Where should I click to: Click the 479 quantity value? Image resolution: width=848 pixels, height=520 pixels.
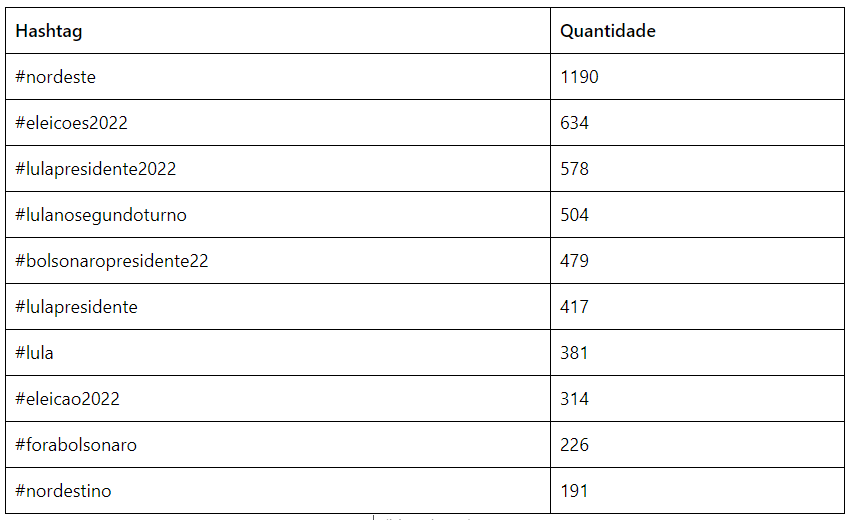(575, 261)
